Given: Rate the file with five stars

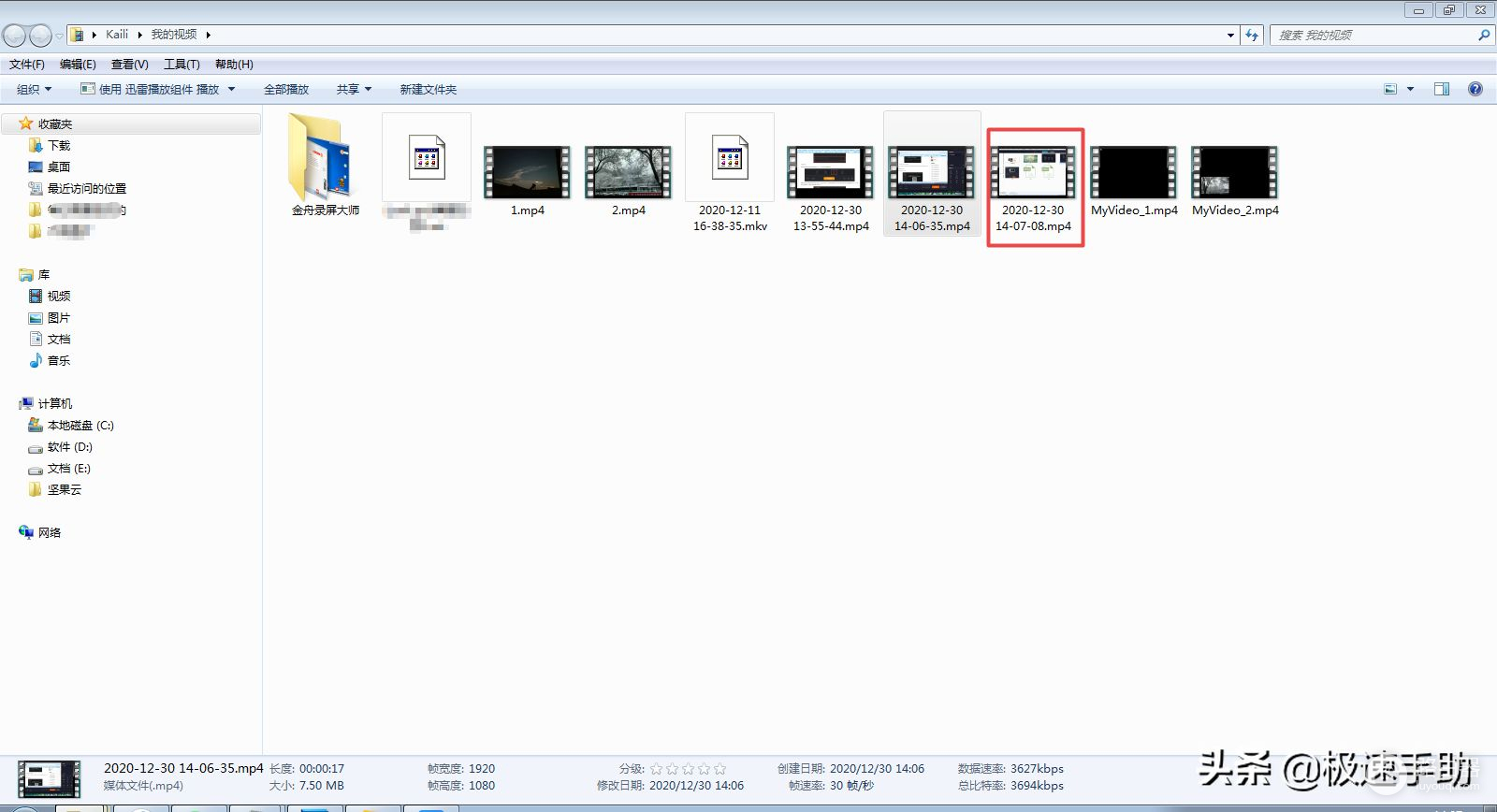Looking at the screenshot, I should point(719,769).
